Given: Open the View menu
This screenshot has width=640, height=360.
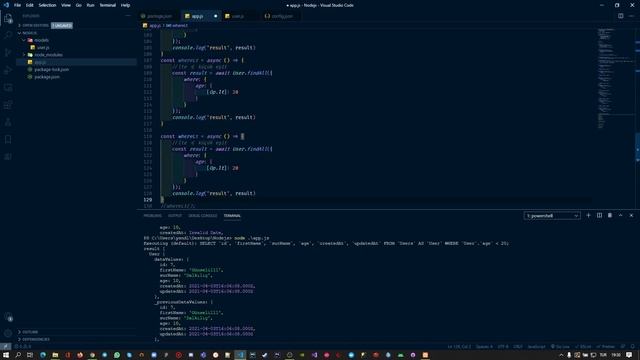Looking at the screenshot, I should [x=66, y=5].
